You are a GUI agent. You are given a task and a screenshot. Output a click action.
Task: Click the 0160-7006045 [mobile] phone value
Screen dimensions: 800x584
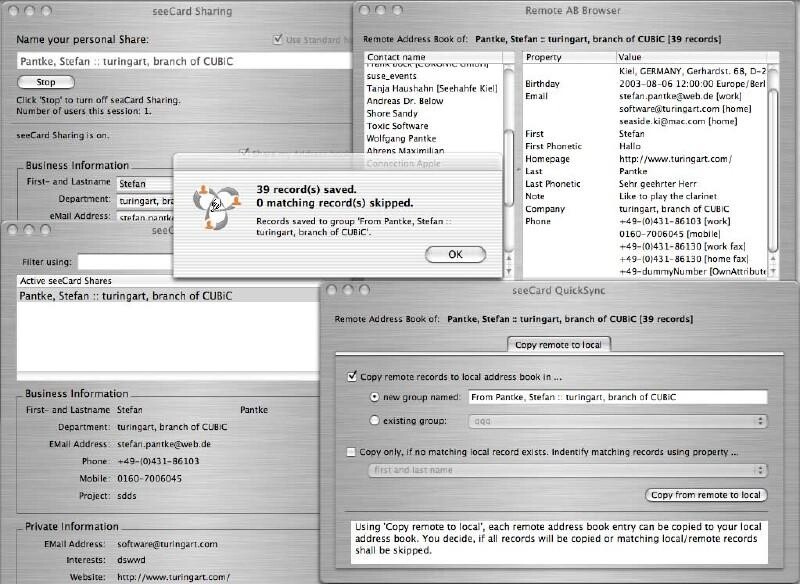[x=669, y=234]
